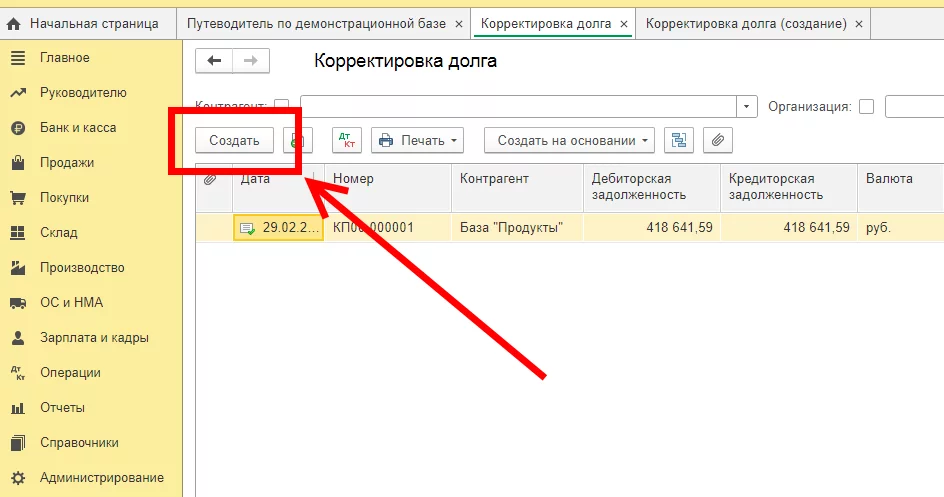Switch to Корректировка долга (создание) tab
Screen dimensions: 944x497
(746, 22)
